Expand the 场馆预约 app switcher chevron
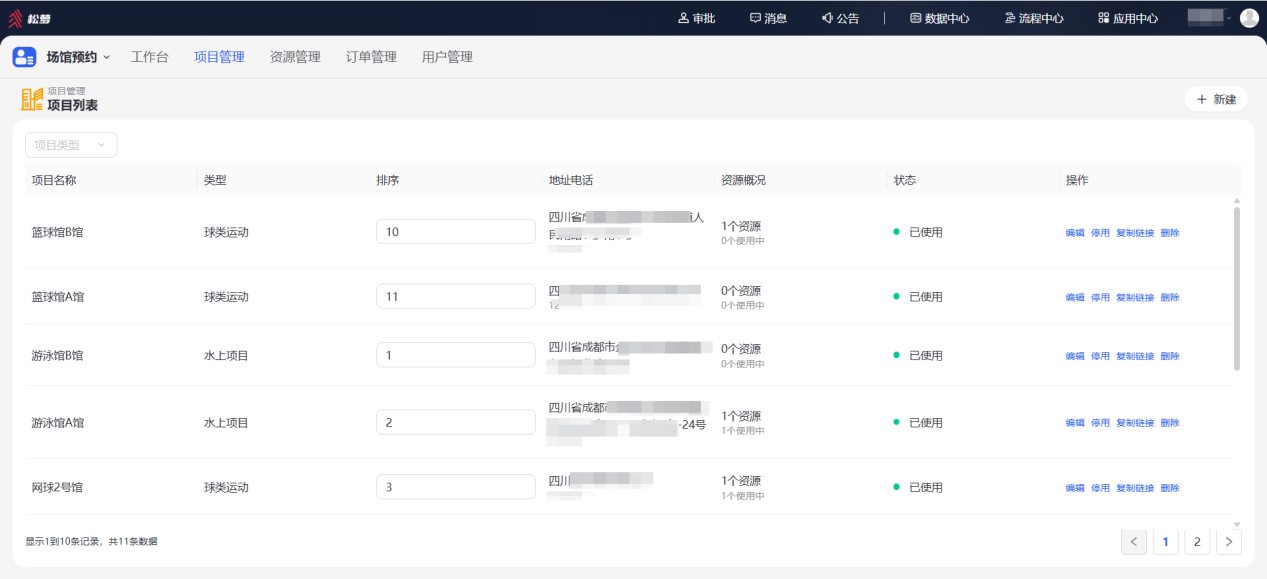This screenshot has width=1267, height=579. 107,57
